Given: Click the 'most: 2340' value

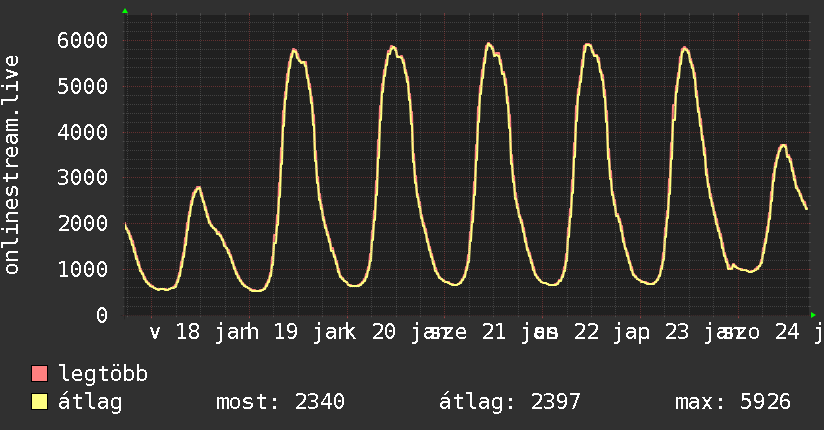Looking at the screenshot, I should click(280, 402).
